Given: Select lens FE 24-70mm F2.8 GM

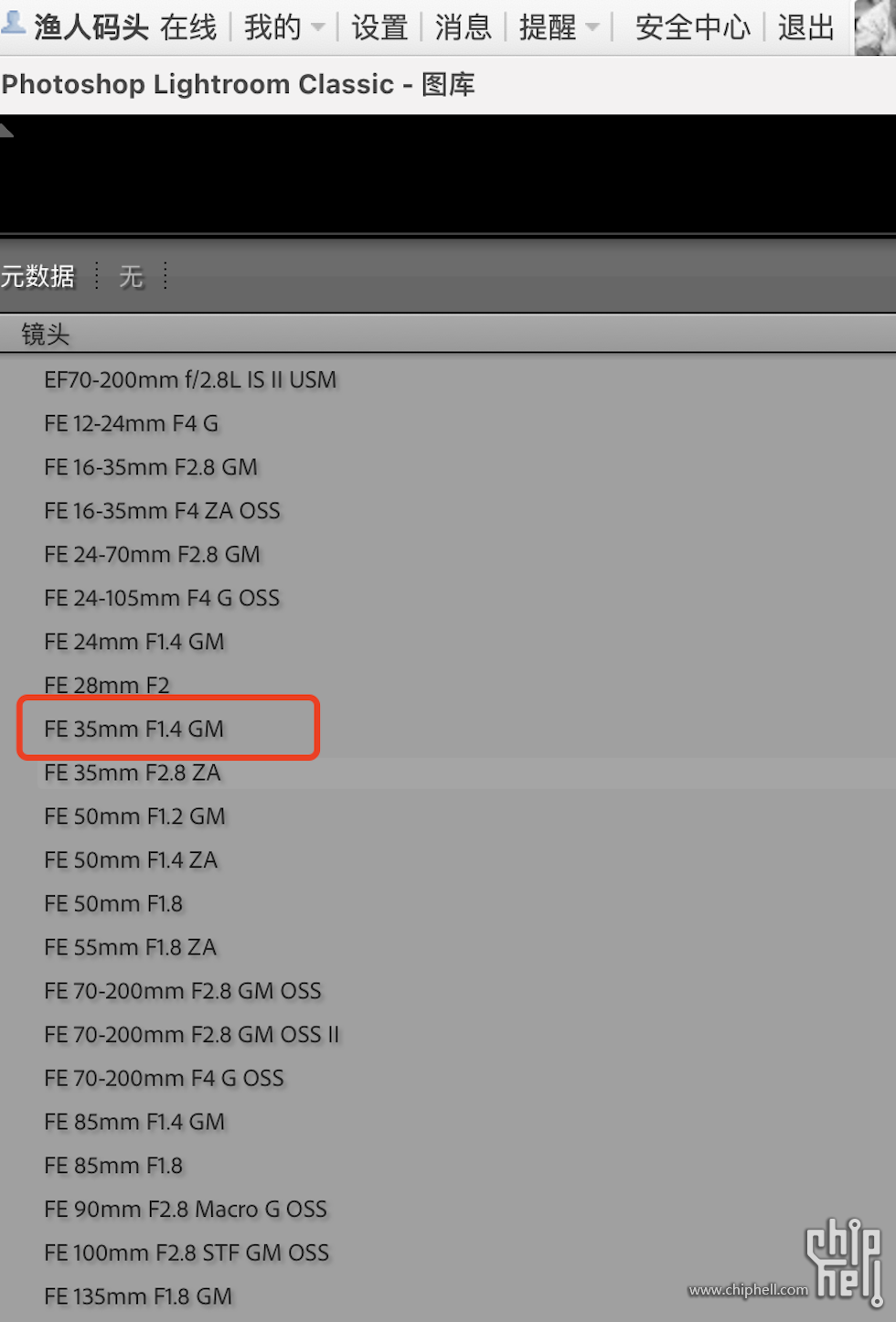Looking at the screenshot, I should pyautogui.click(x=152, y=554).
